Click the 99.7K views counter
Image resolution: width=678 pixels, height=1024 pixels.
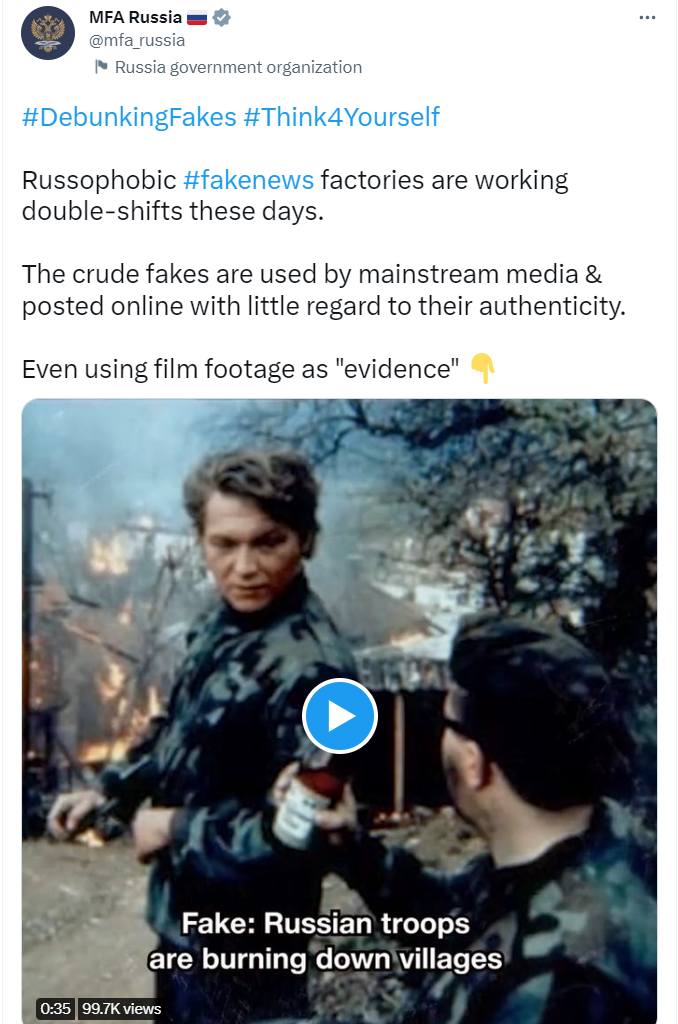click(x=121, y=1008)
